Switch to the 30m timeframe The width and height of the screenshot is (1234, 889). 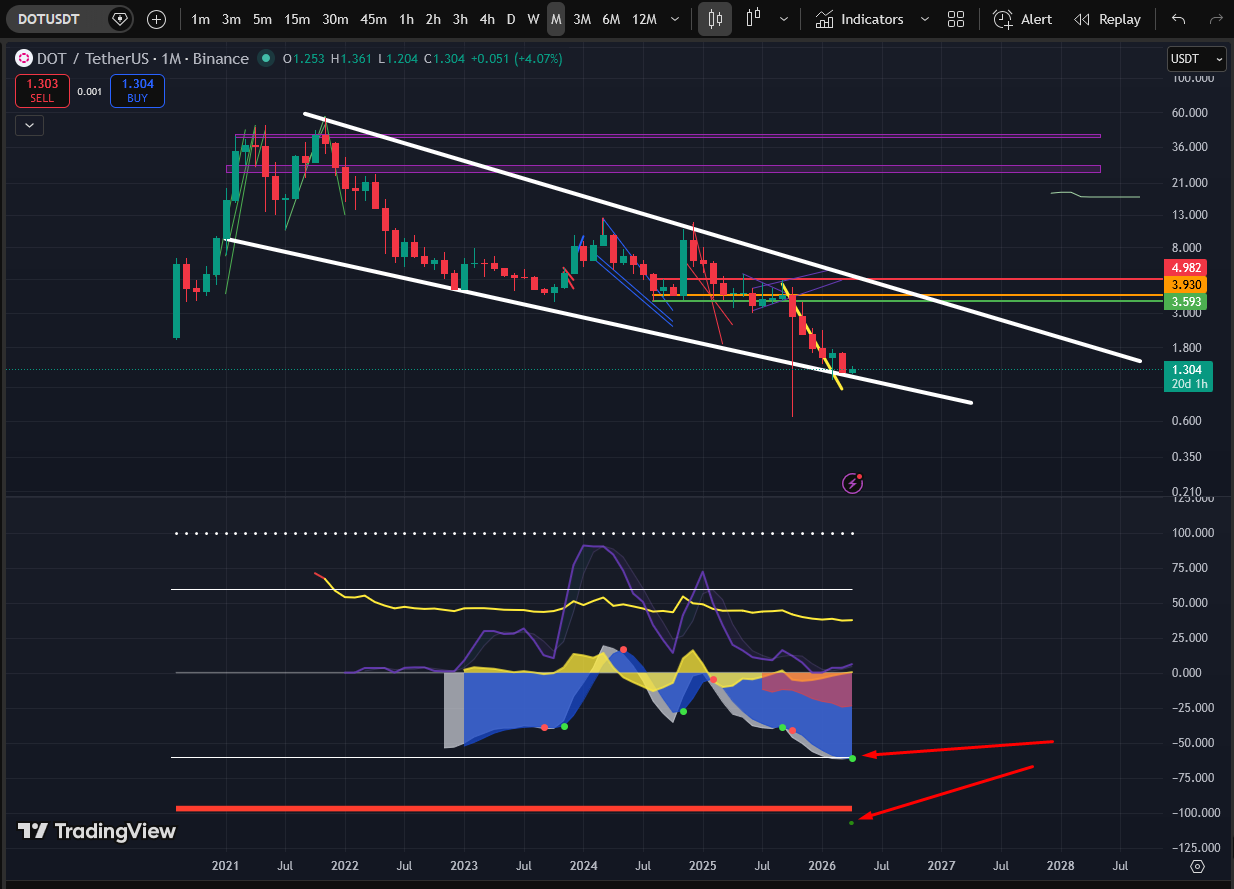pos(335,19)
